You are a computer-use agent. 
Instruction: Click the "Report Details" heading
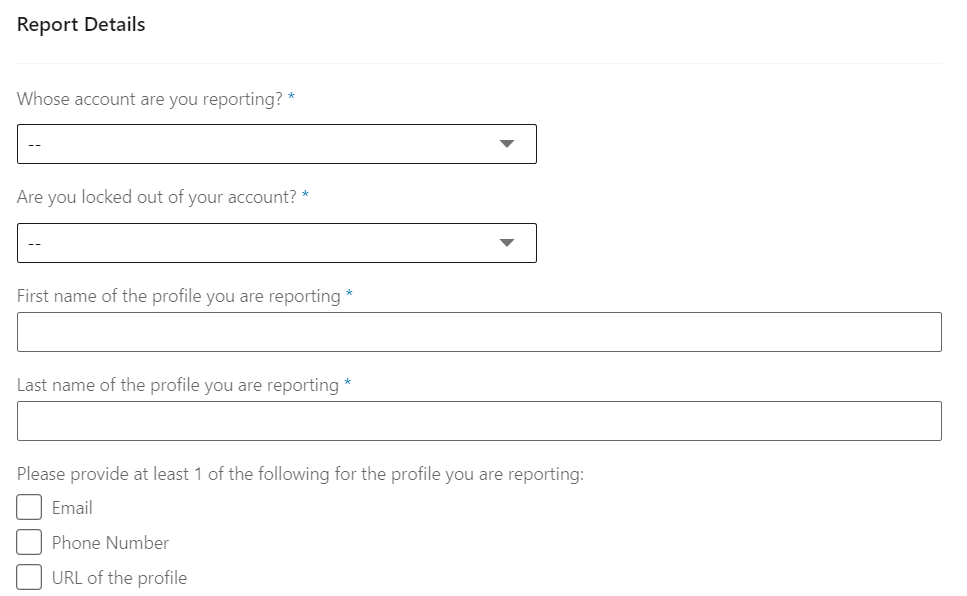point(81,25)
